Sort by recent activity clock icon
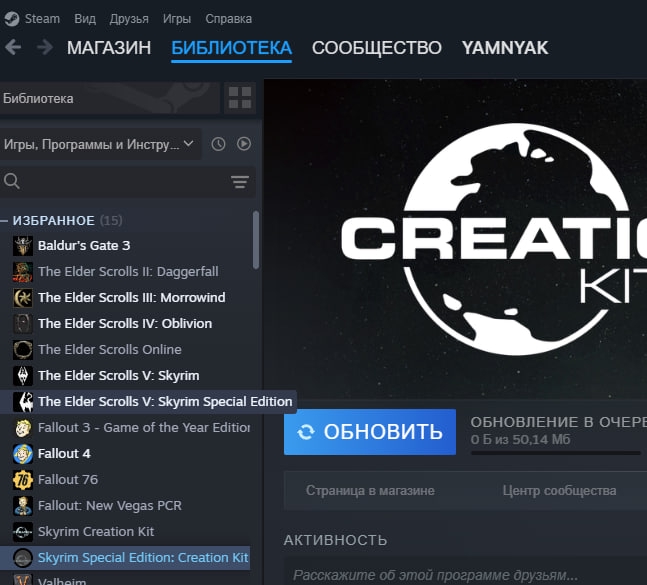The width and height of the screenshot is (647, 585). click(x=218, y=144)
